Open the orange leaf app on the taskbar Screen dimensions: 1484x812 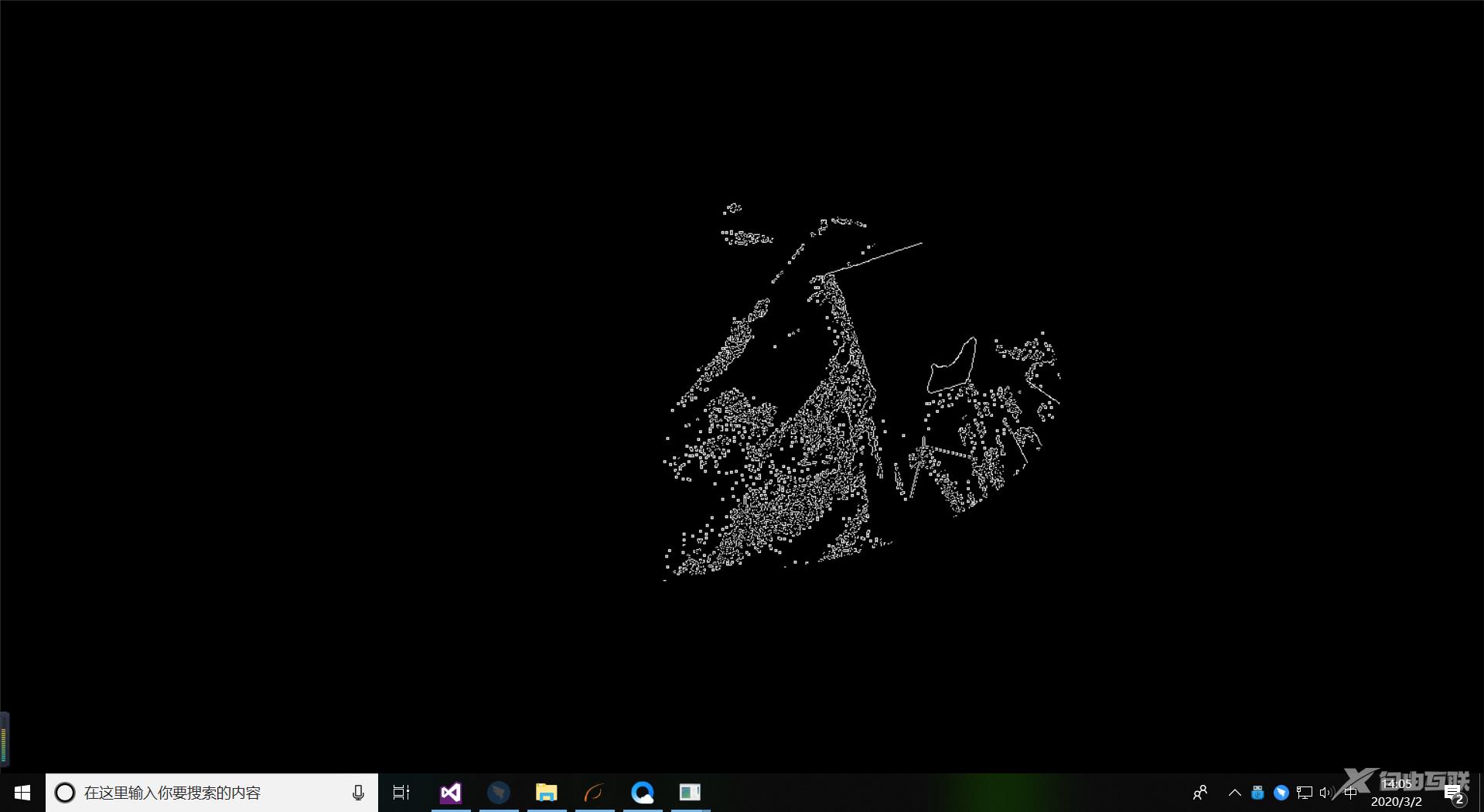pyautogui.click(x=595, y=793)
